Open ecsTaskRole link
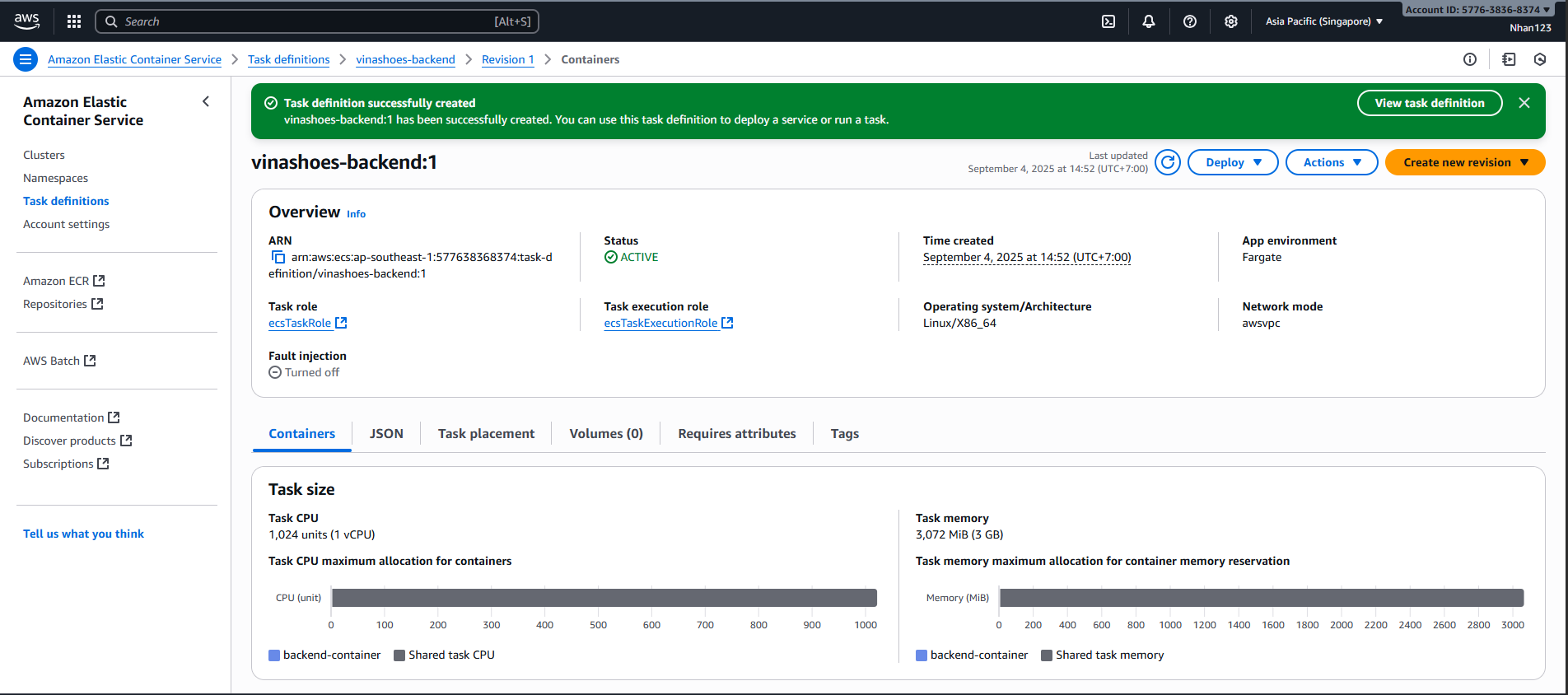This screenshot has height=695, width=1568. [300, 323]
